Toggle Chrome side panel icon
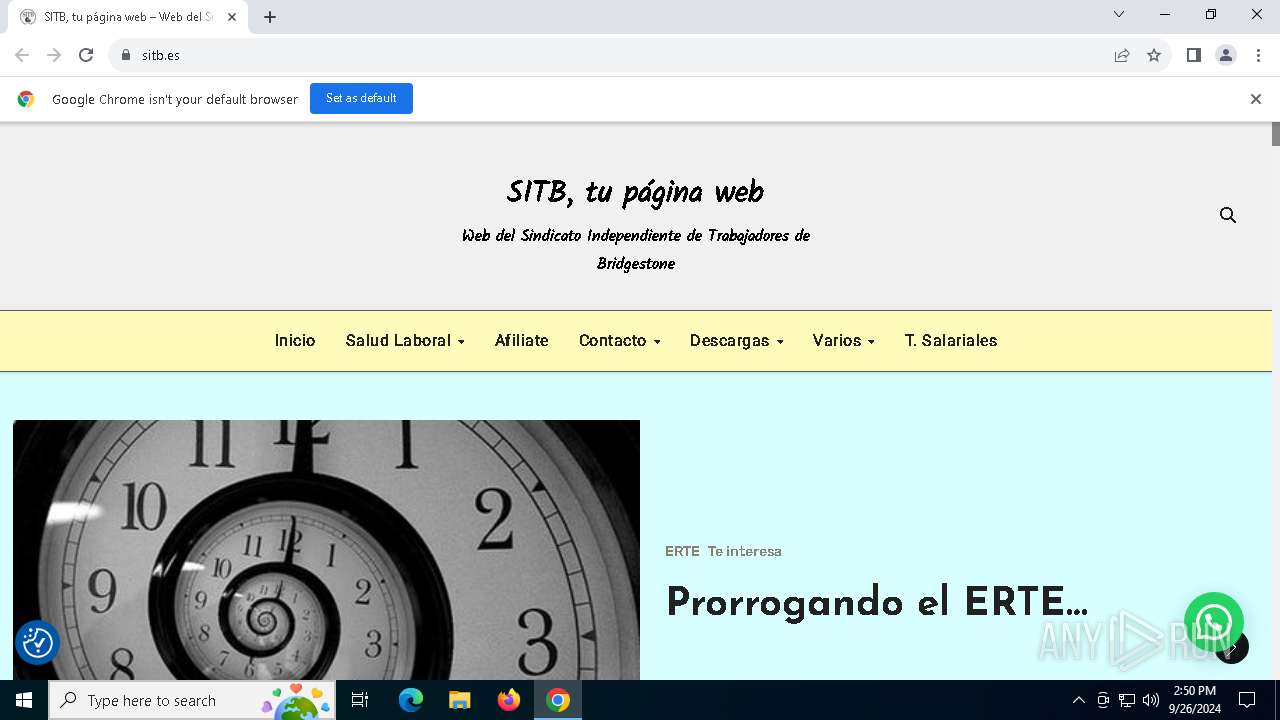The width and height of the screenshot is (1280, 720). (1193, 55)
